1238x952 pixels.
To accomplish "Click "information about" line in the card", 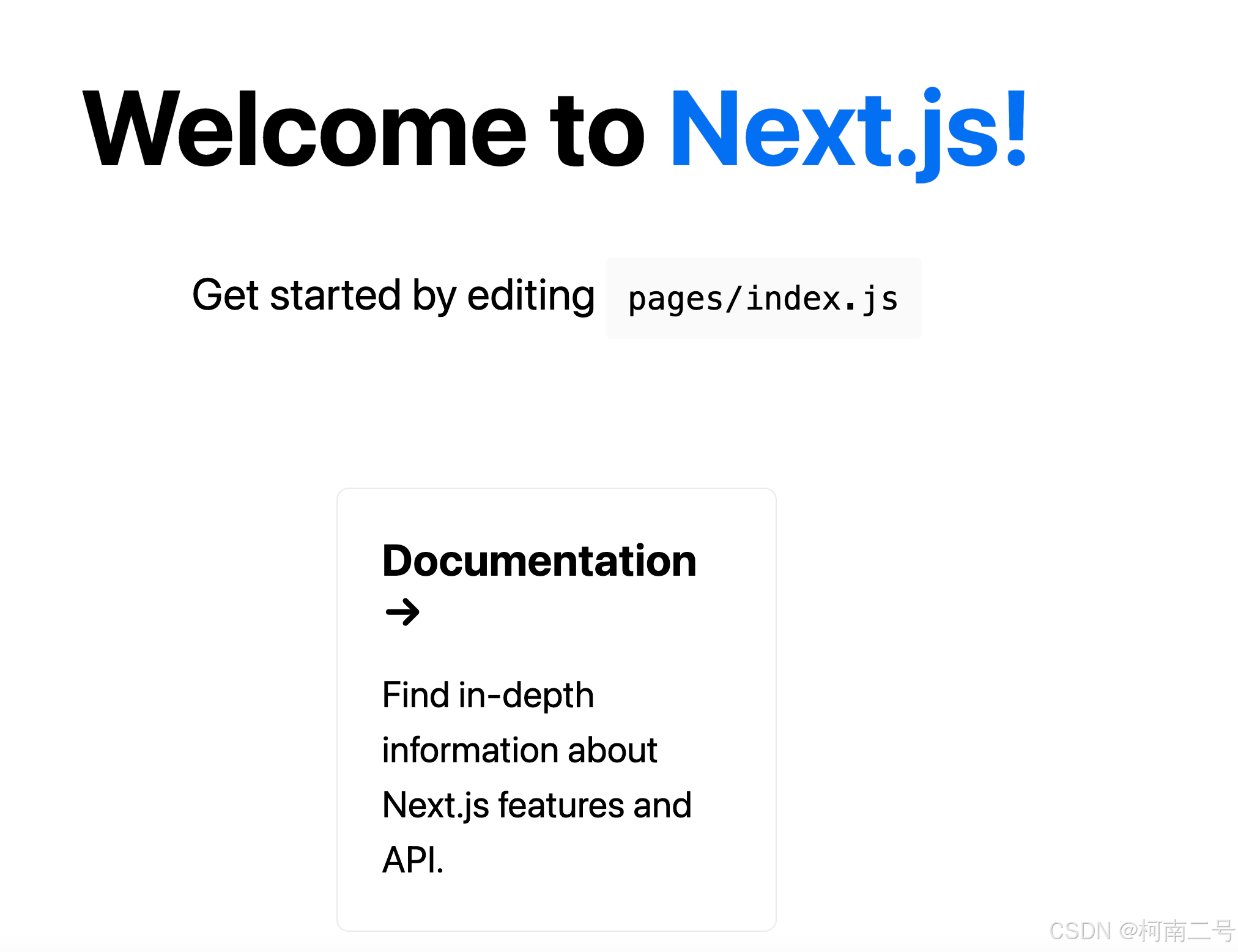I will click(x=519, y=750).
